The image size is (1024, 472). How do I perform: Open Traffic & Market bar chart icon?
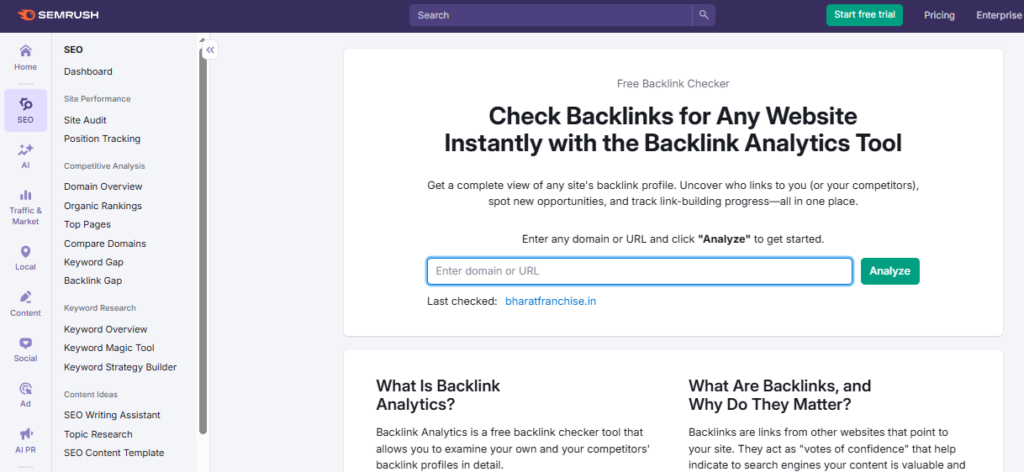click(25, 195)
